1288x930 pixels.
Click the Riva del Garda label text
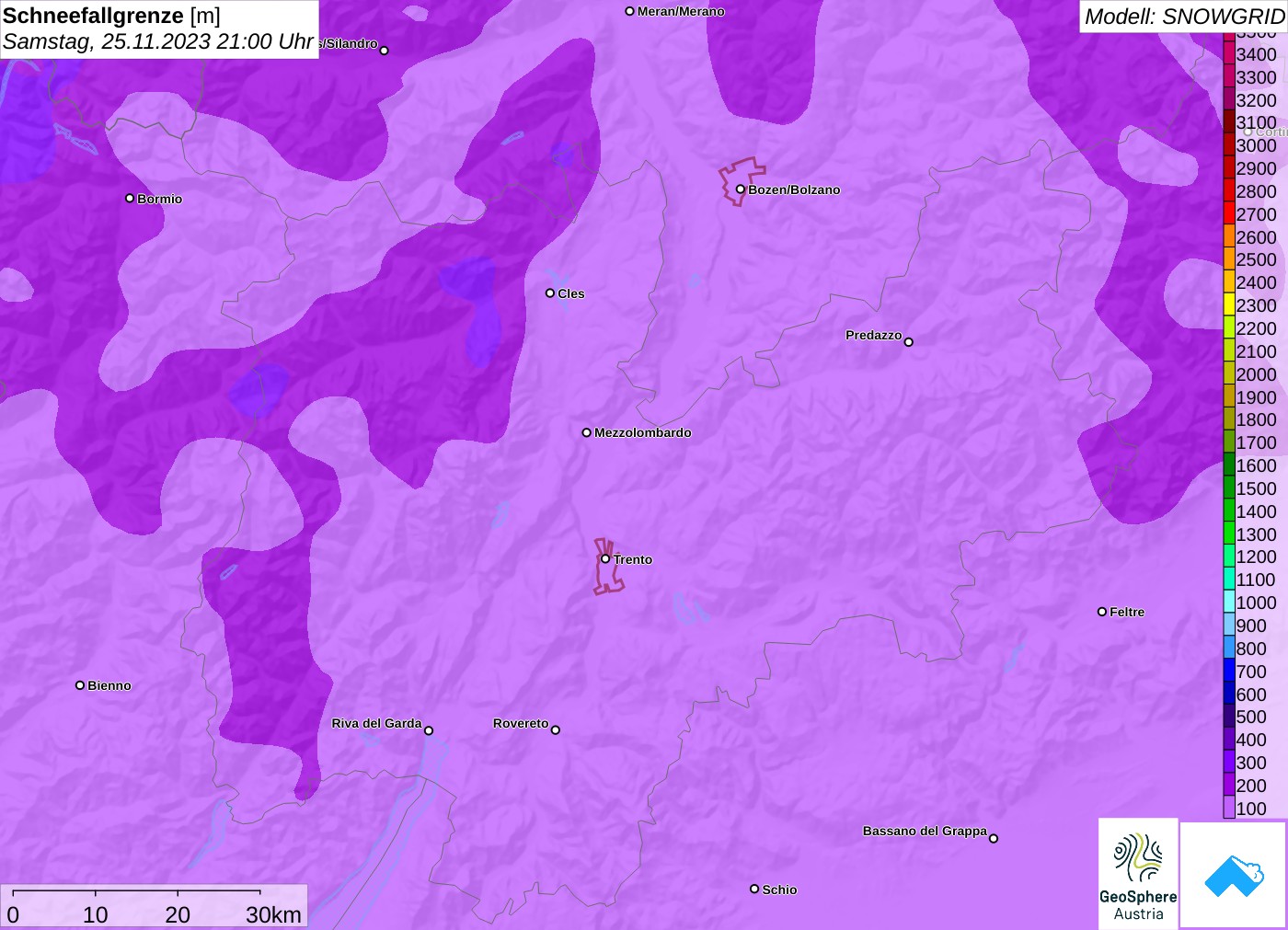coord(376,723)
